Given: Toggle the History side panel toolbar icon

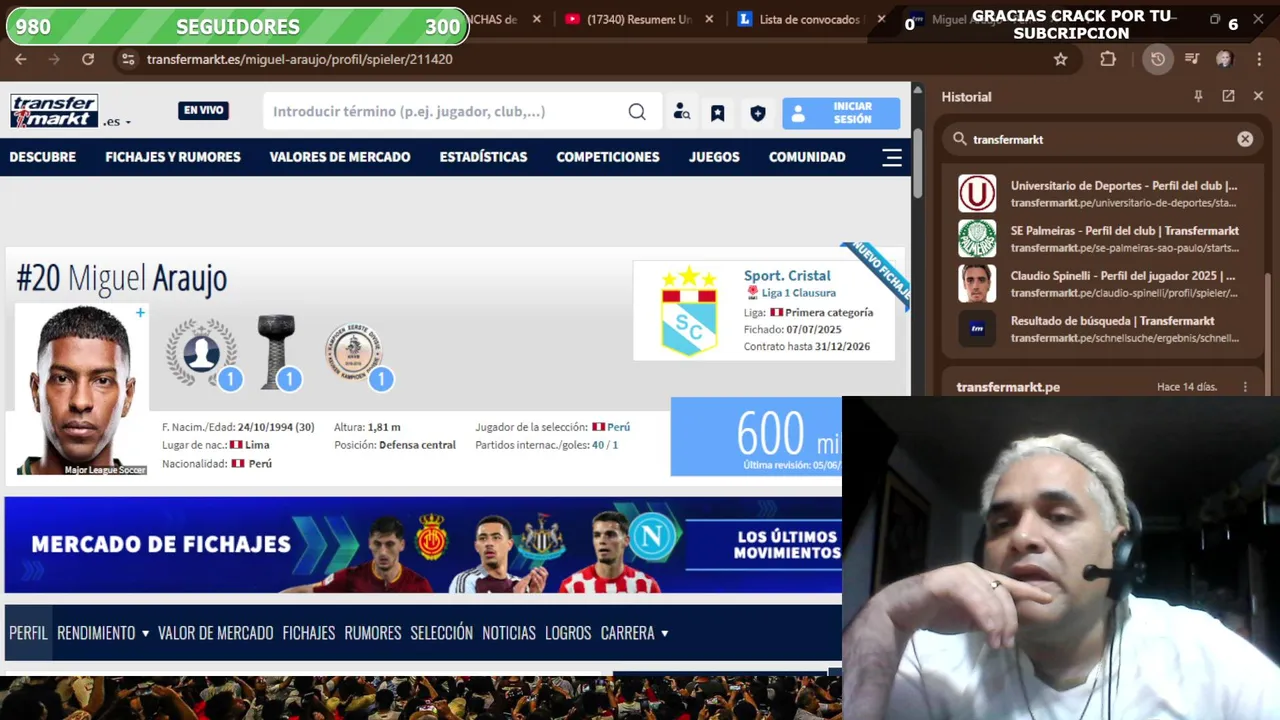Looking at the screenshot, I should coord(1158,59).
